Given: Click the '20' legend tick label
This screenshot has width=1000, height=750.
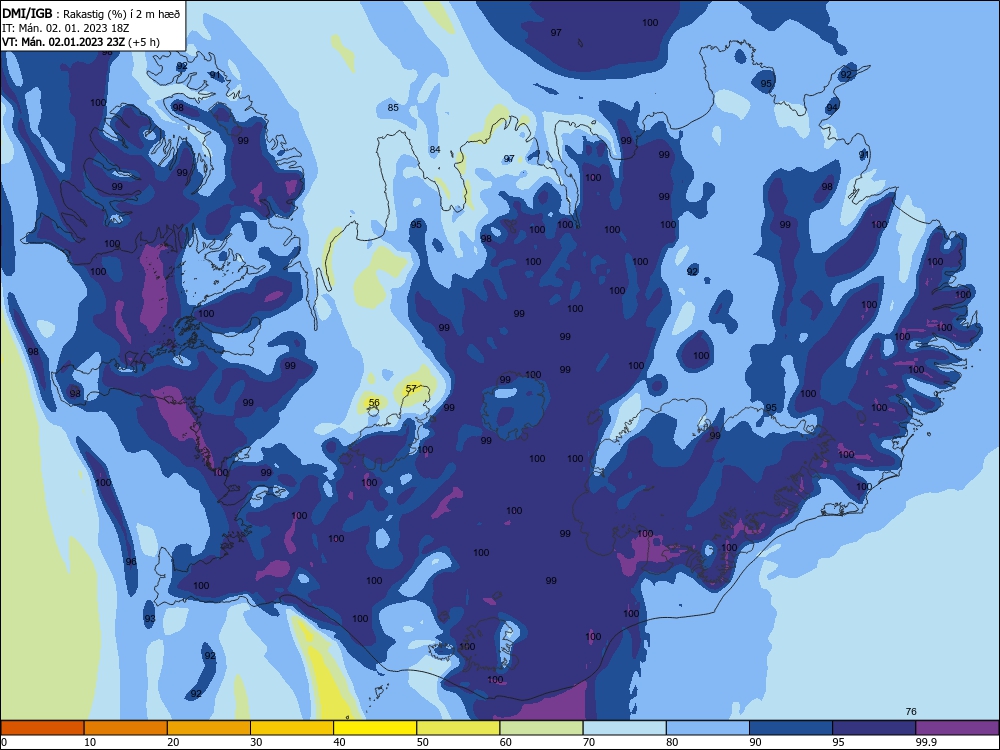Looking at the screenshot, I should click(173, 742).
